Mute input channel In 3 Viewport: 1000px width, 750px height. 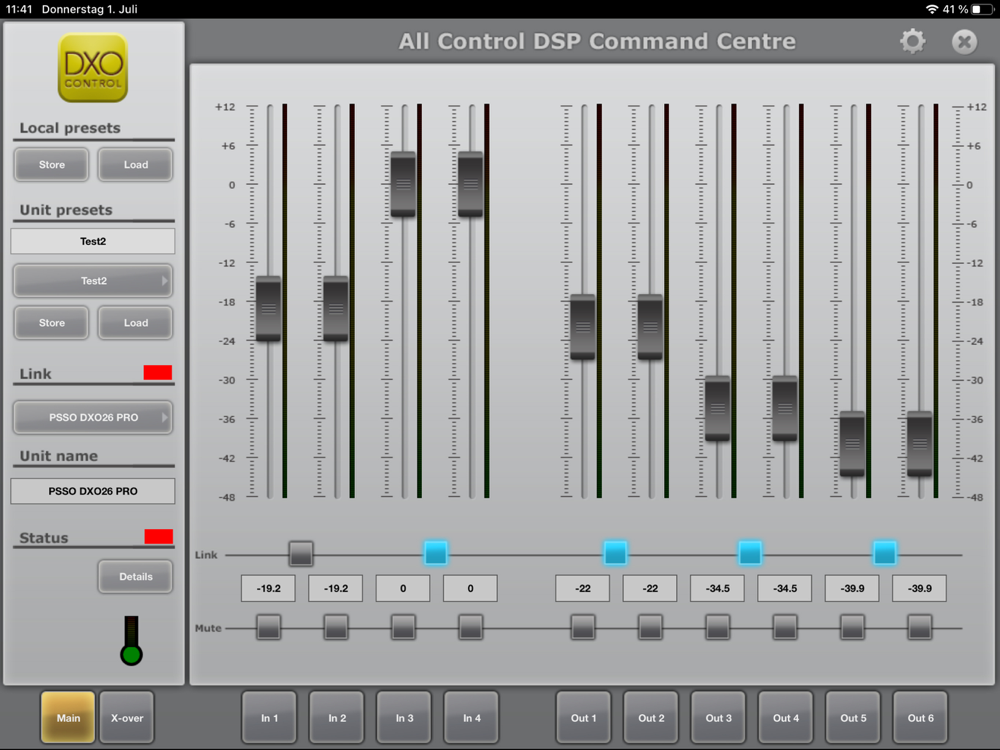[x=403, y=628]
